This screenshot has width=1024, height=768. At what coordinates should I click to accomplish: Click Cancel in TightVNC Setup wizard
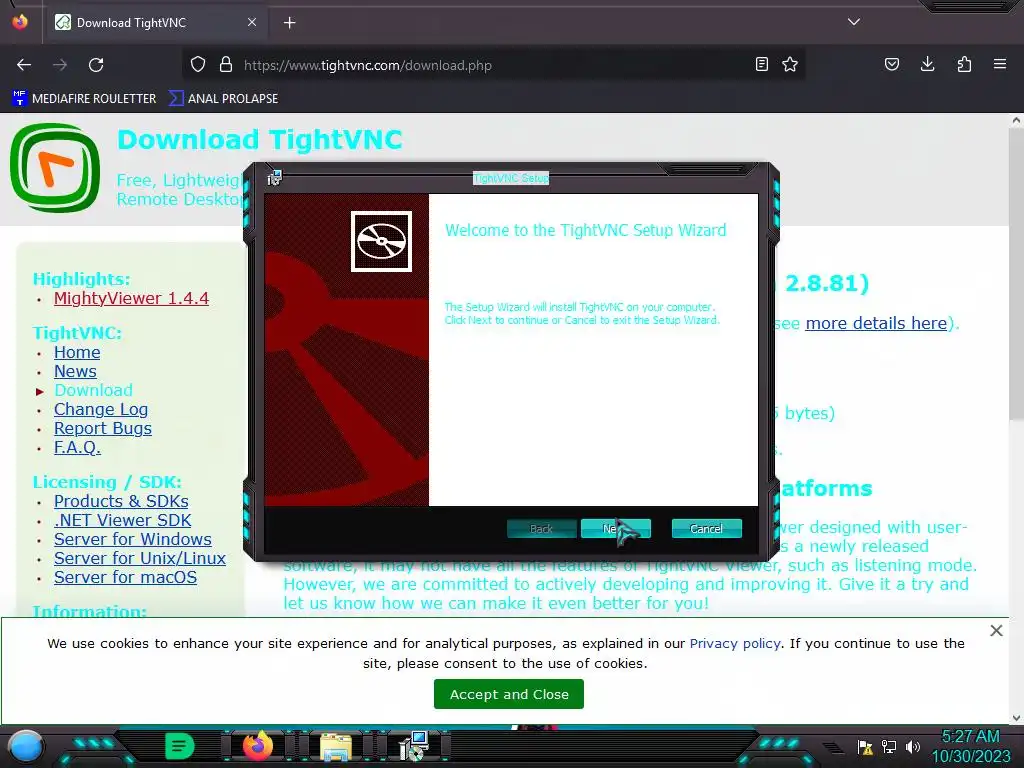click(x=706, y=528)
